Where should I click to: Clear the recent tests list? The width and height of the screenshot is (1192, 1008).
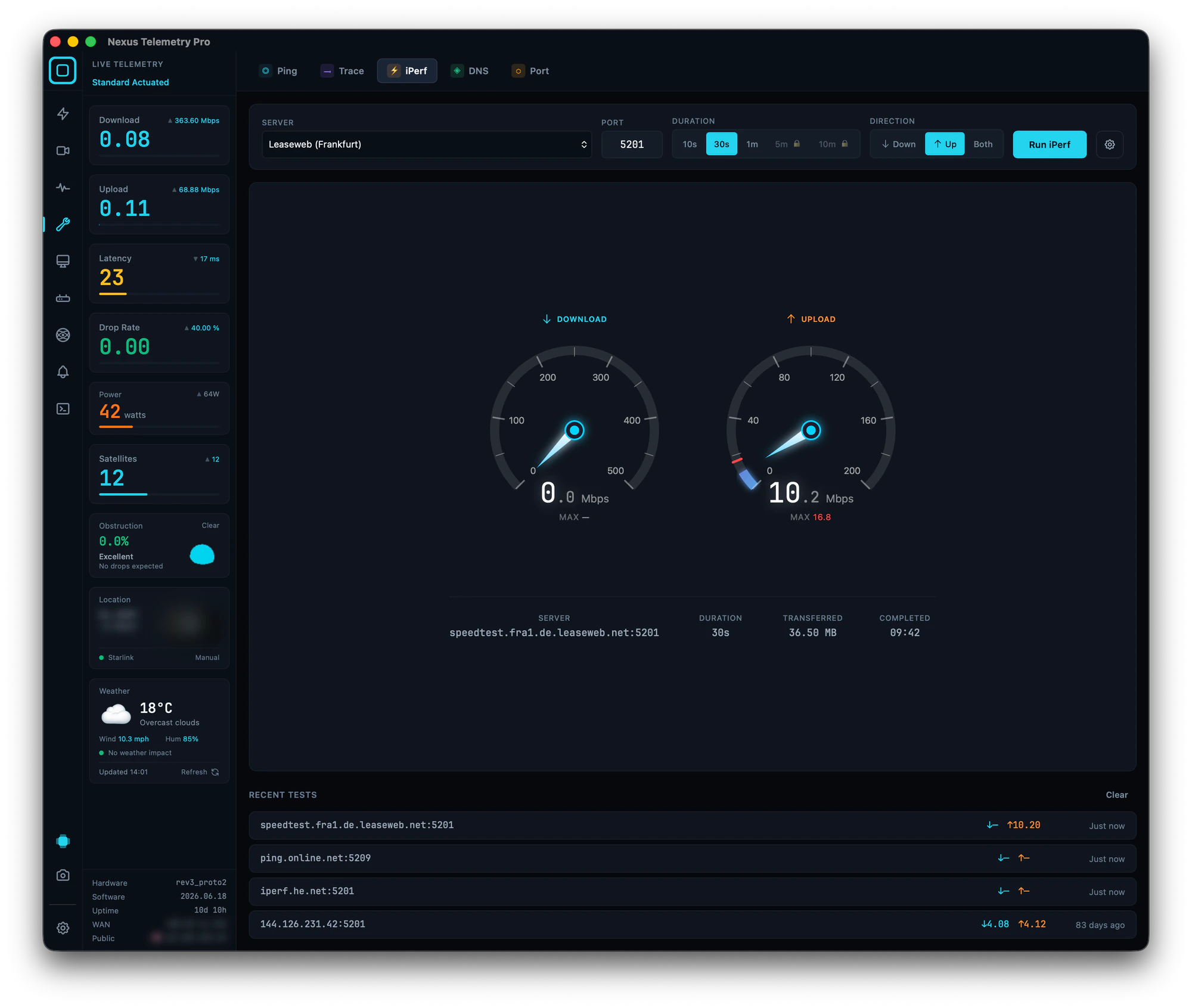1116,795
